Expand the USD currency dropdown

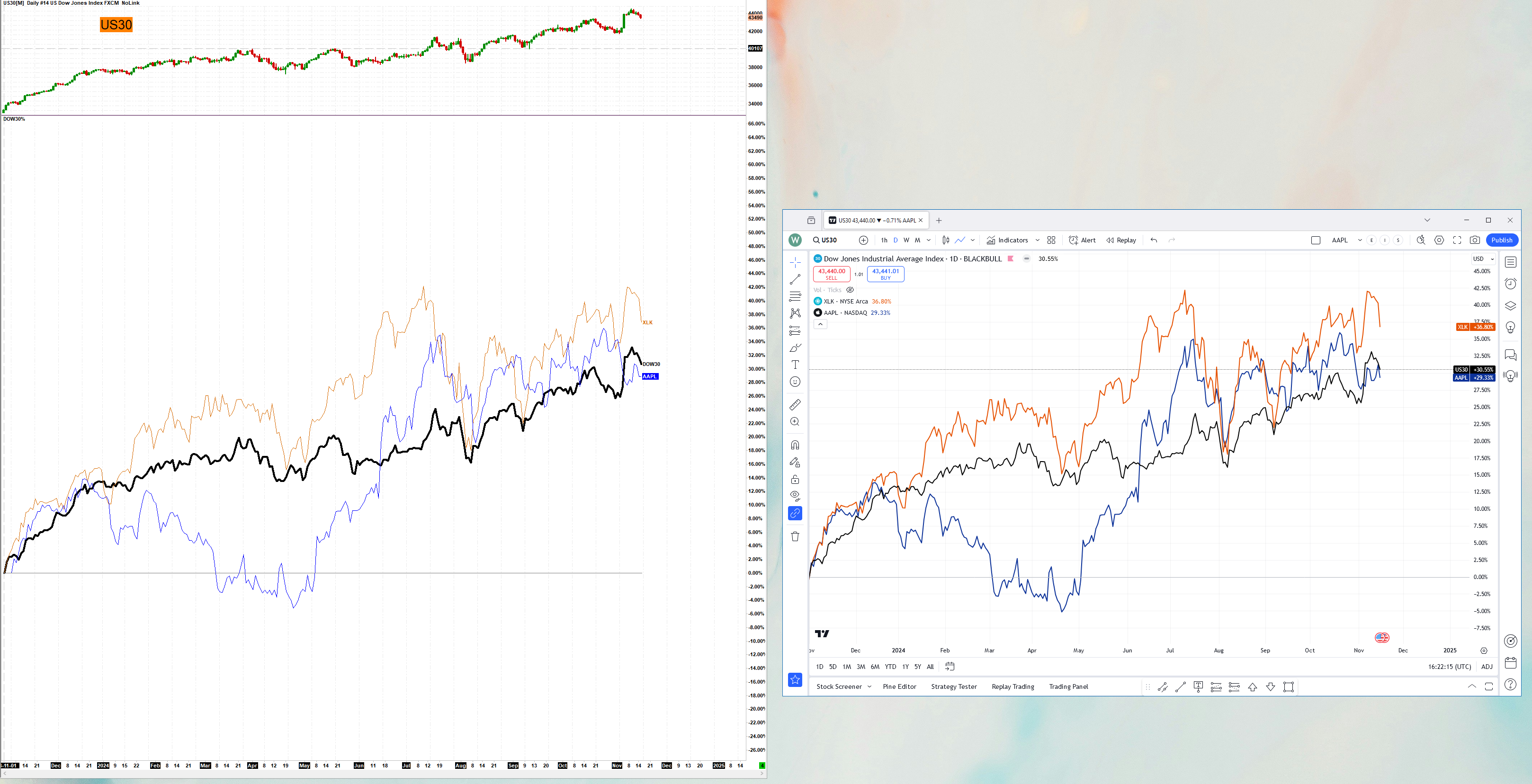pyautogui.click(x=1483, y=258)
